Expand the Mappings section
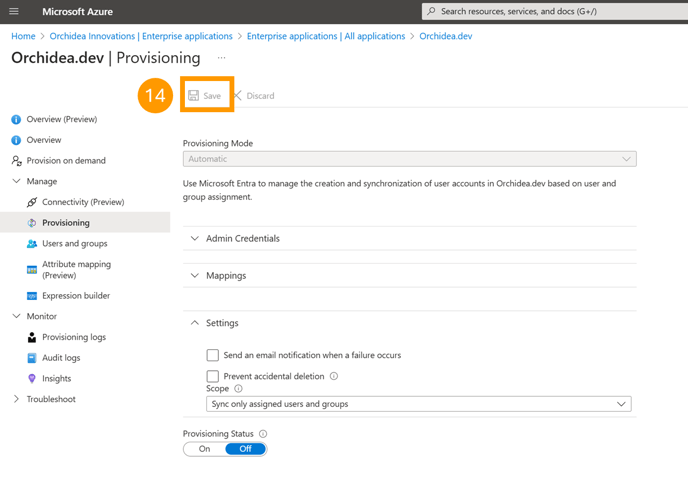Image resolution: width=688 pixels, height=497 pixels. 409,275
